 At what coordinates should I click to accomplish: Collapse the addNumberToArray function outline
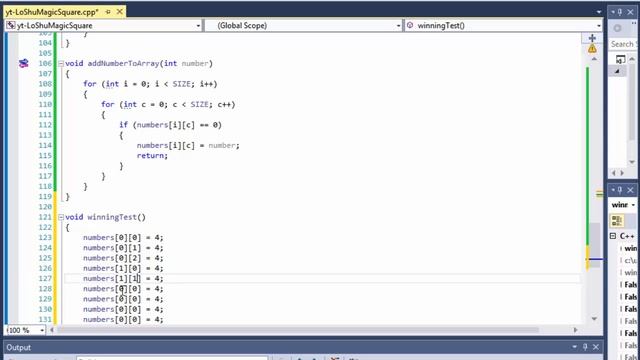point(61,64)
